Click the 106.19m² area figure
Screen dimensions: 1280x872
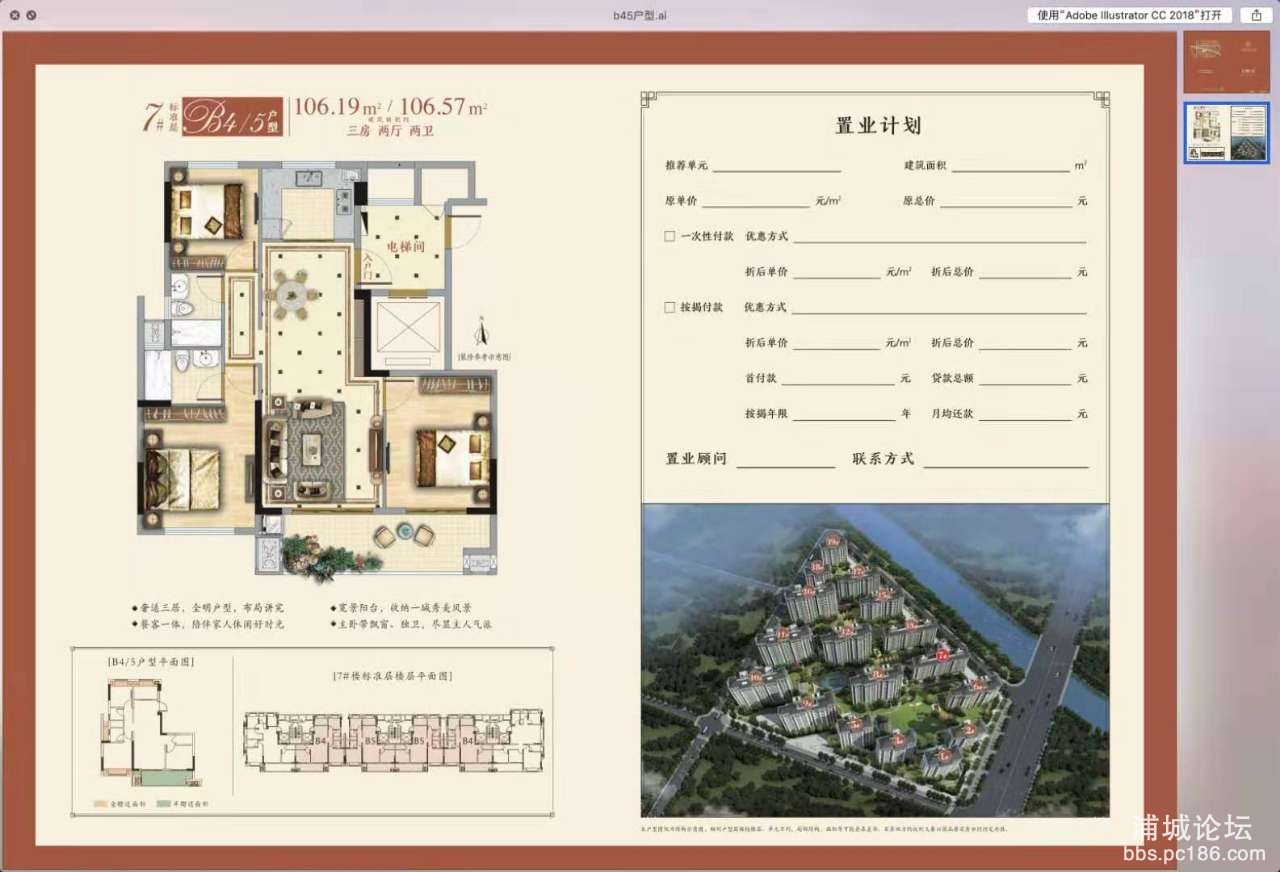pyautogui.click(x=339, y=108)
